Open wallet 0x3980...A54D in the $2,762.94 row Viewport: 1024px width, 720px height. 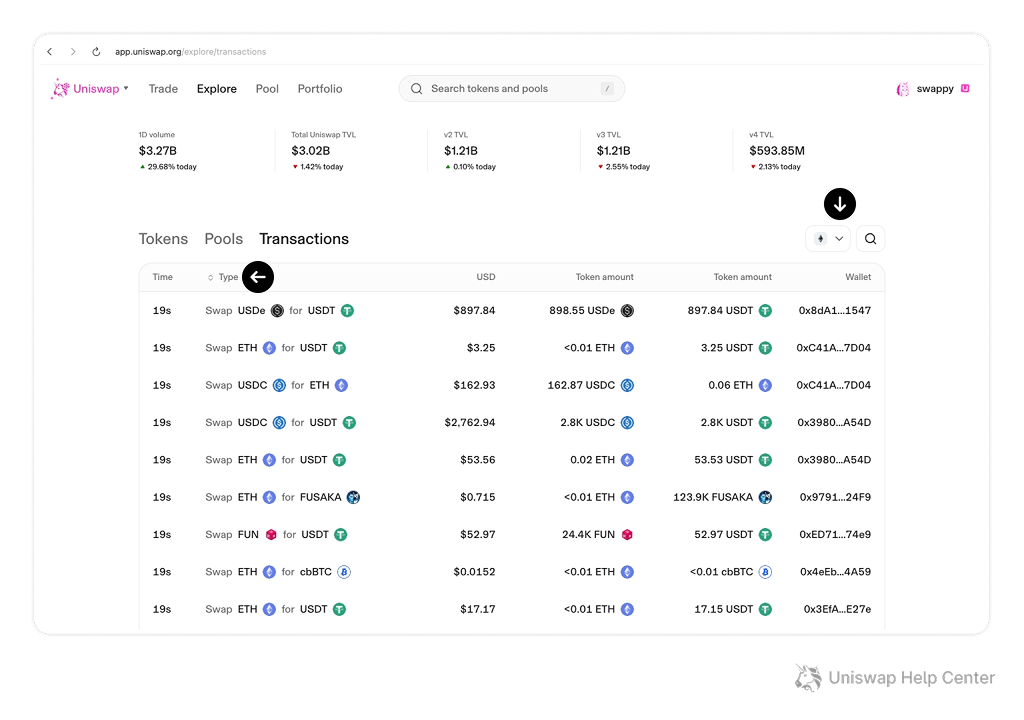tap(834, 423)
